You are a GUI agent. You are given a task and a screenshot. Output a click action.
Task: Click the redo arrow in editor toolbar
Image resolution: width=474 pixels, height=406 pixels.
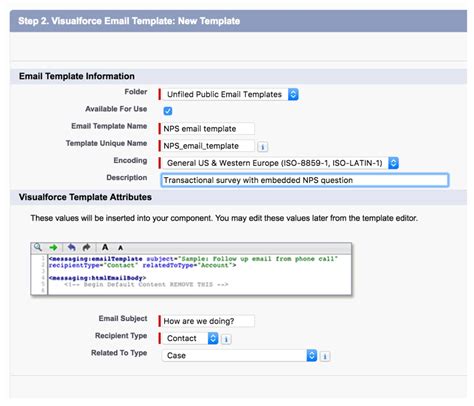point(87,247)
